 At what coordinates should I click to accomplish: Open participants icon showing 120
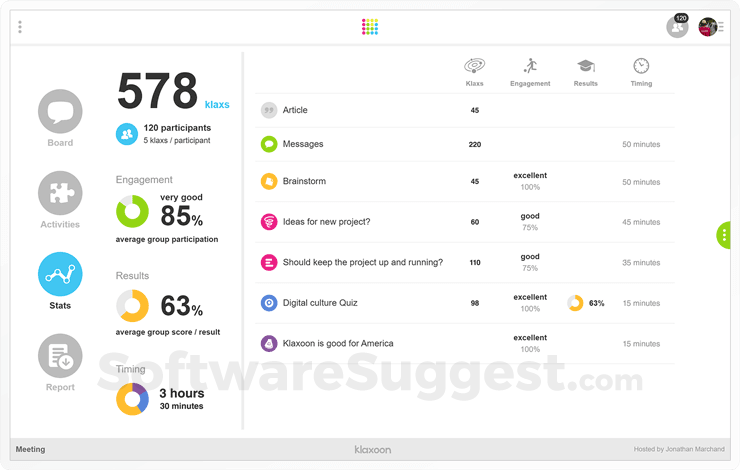[678, 27]
